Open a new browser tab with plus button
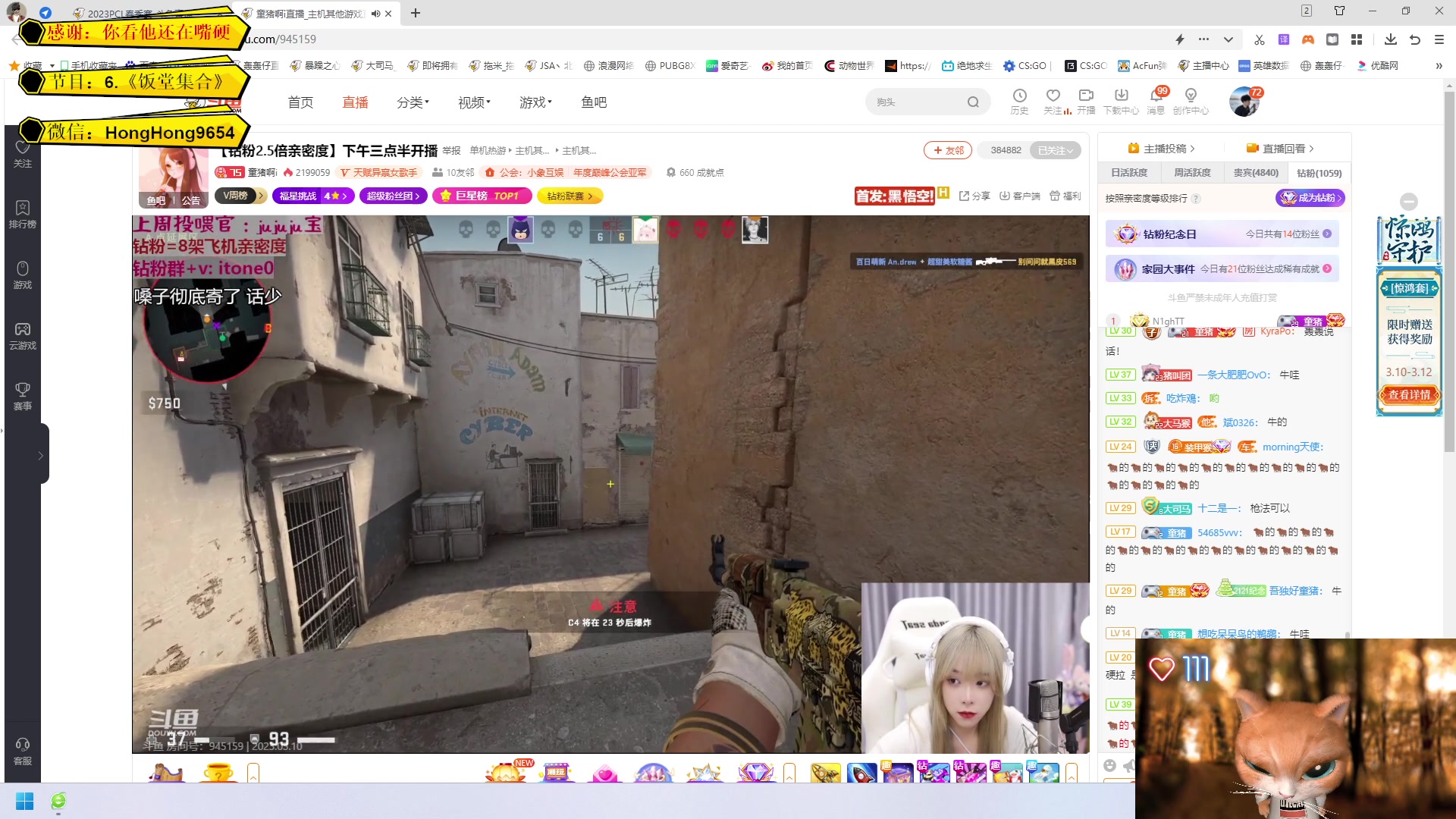This screenshot has width=1456, height=819. pyautogui.click(x=416, y=13)
